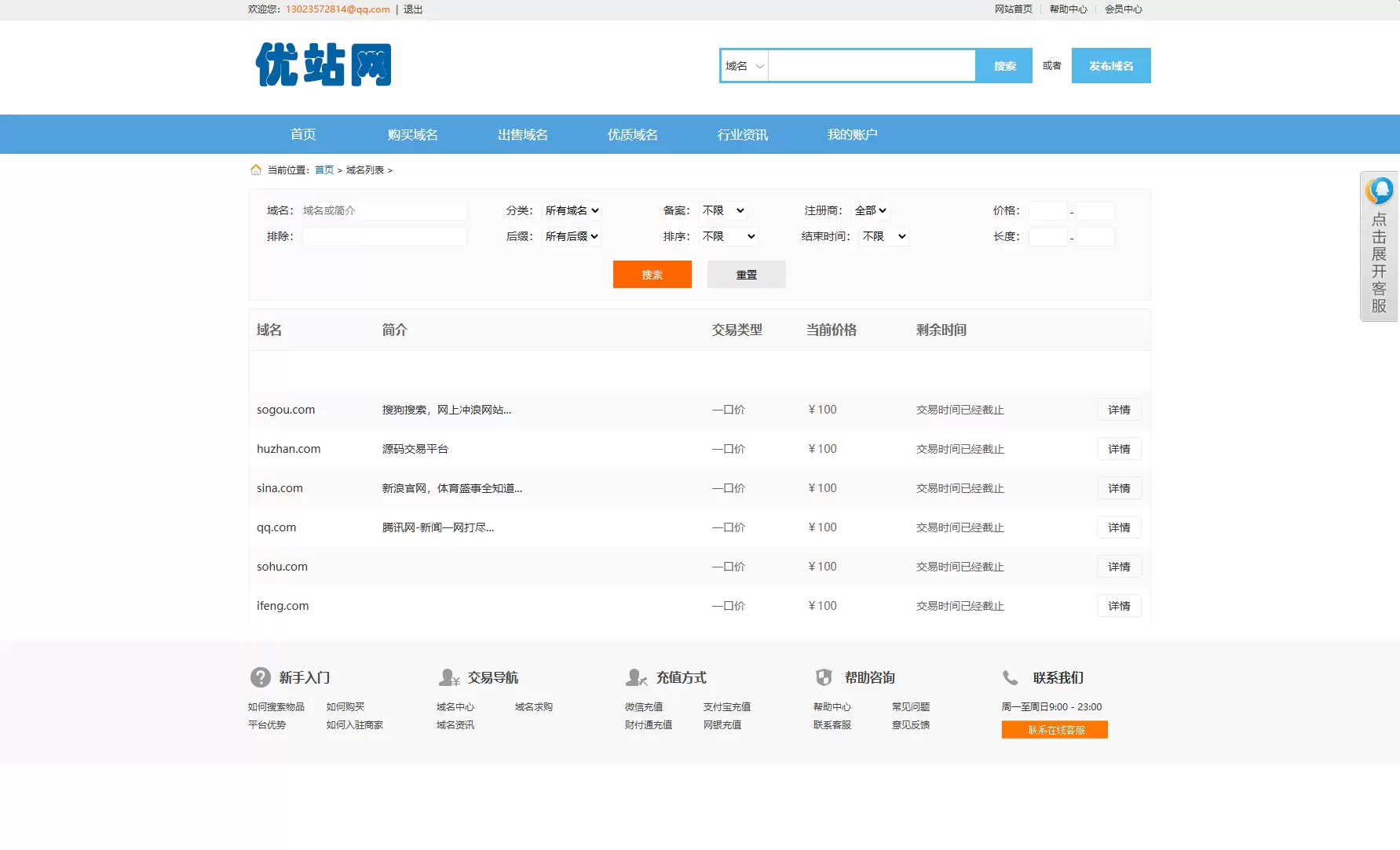The image size is (1400, 850).
Task: Open the 分类 dropdown showing 所有域名
Action: click(572, 210)
